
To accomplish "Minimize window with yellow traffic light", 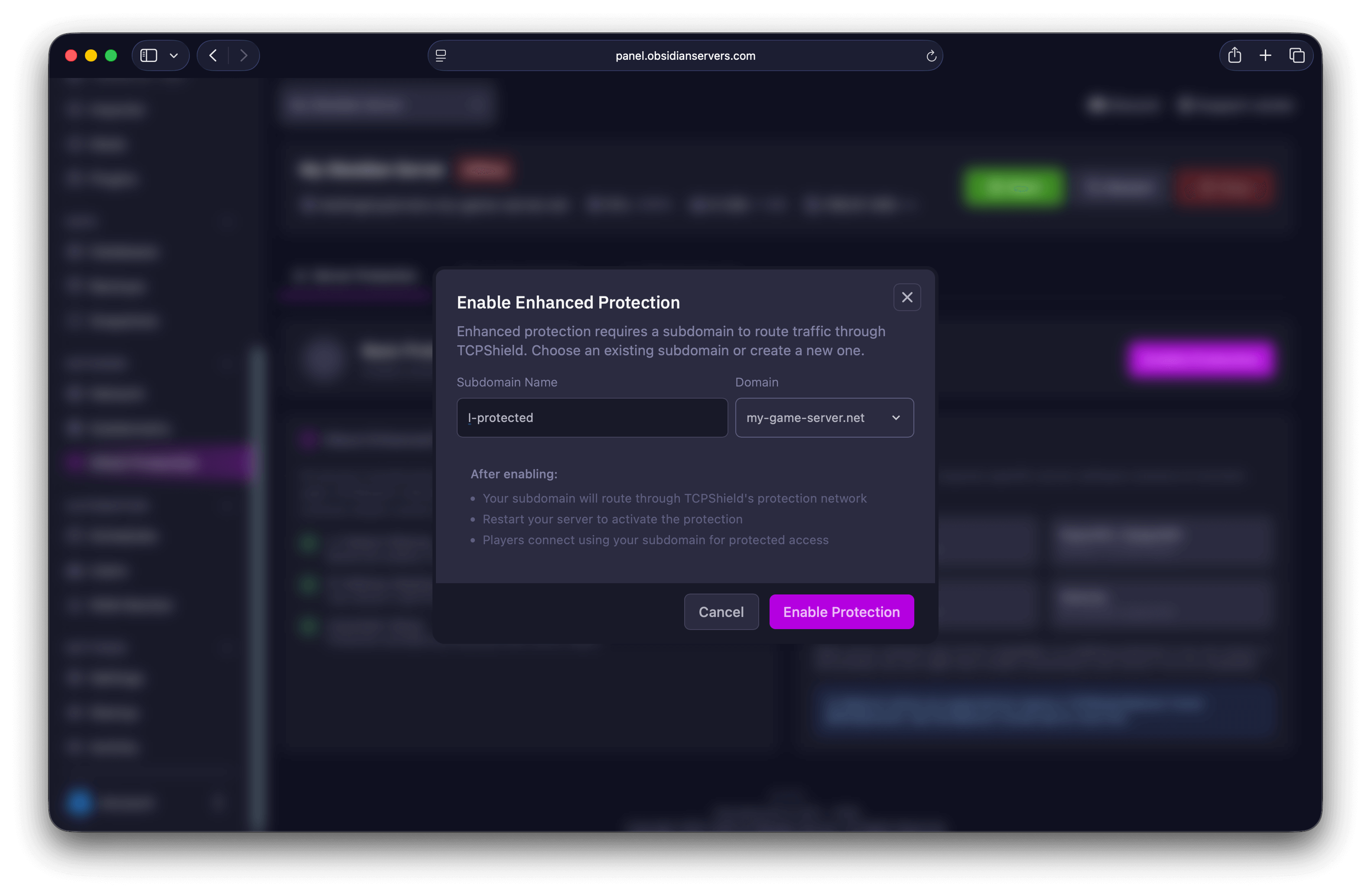I will point(91,55).
